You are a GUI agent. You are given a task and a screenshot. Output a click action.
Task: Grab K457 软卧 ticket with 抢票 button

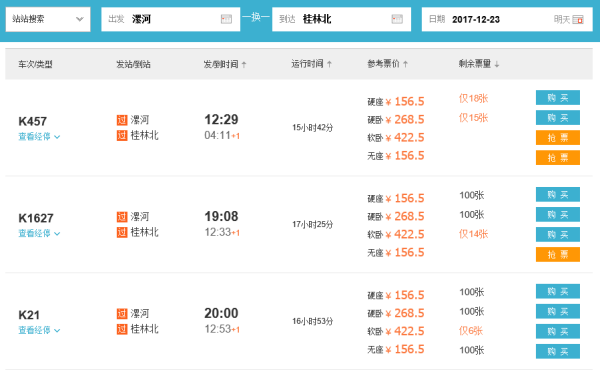tap(558, 138)
